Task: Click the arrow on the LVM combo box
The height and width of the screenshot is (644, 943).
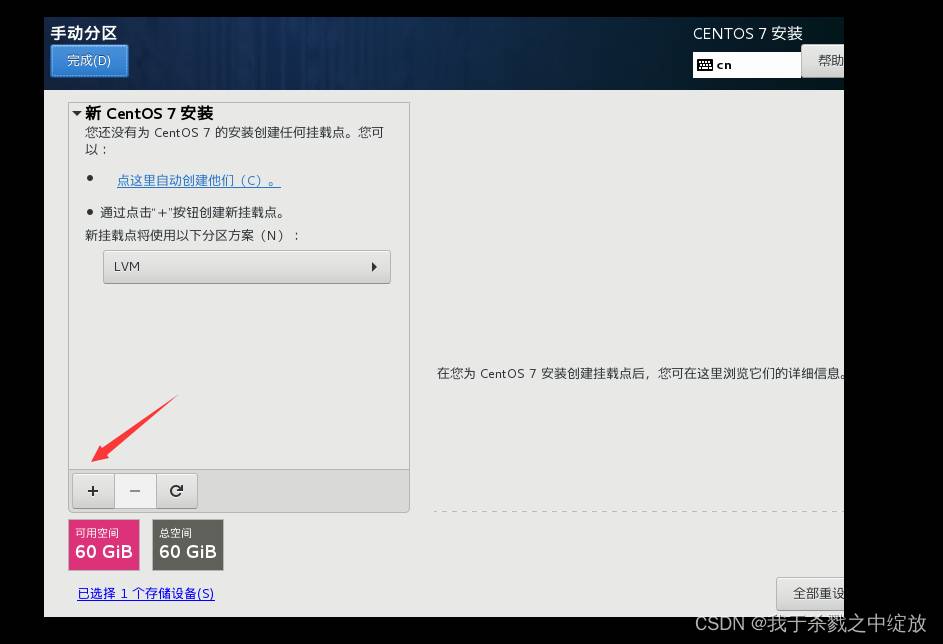Action: pyautogui.click(x=374, y=267)
